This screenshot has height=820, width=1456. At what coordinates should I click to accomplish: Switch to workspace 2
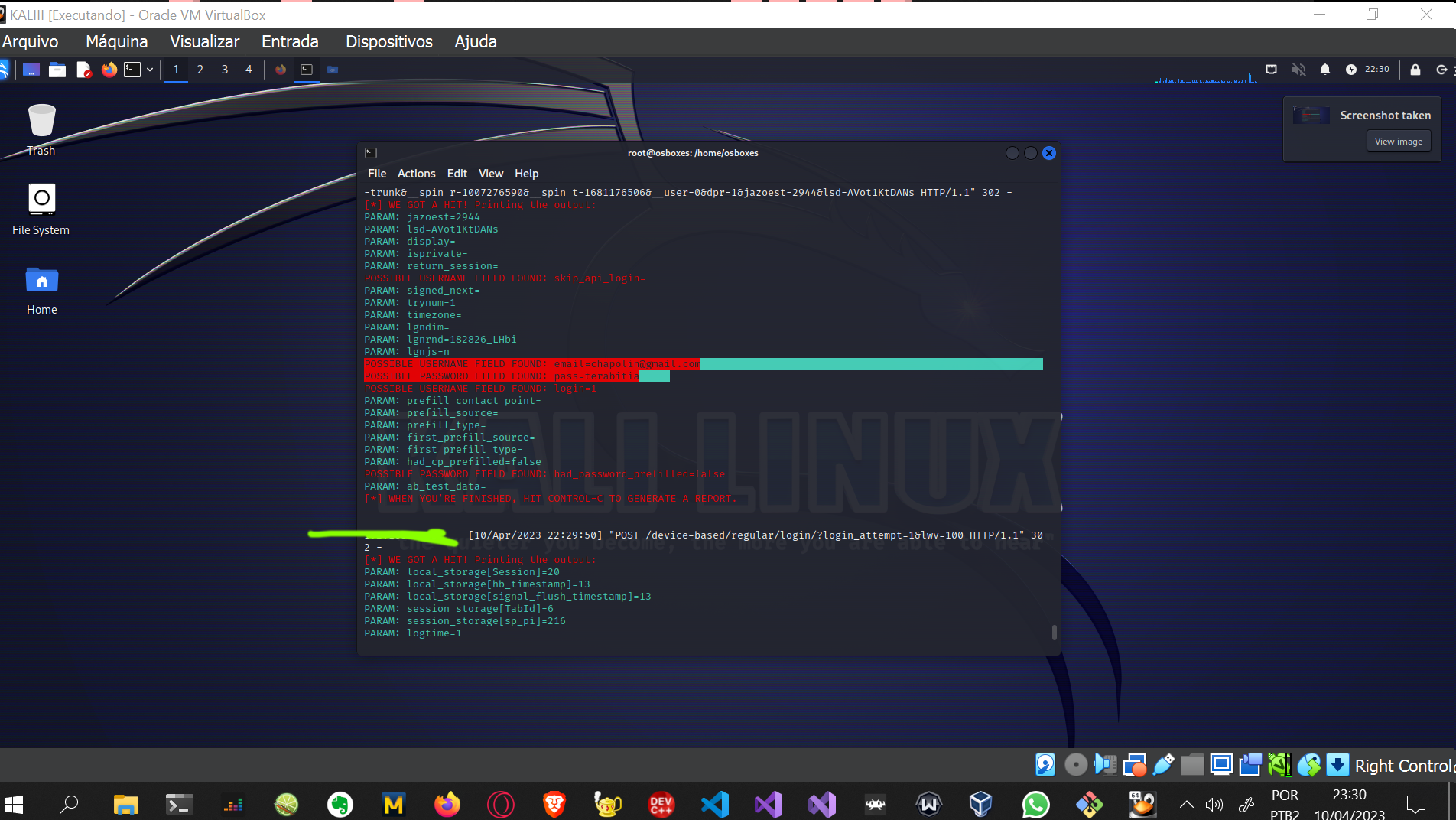coord(200,70)
